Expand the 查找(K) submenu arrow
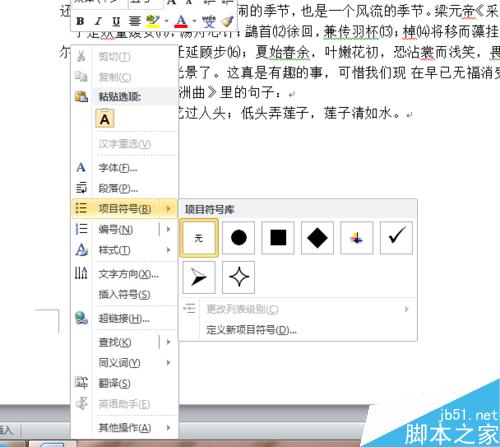Viewport: 500px width, 447px height. coord(168,342)
